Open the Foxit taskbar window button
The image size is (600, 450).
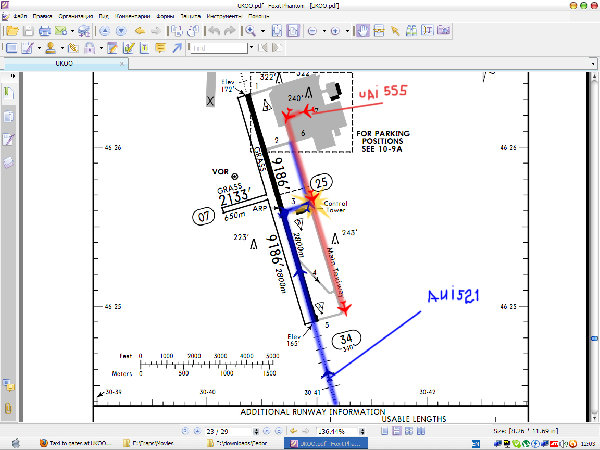[x=326, y=443]
